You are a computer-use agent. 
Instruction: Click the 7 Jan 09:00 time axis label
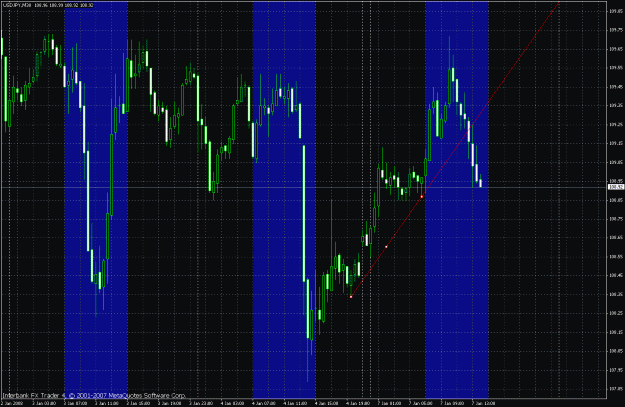452,403
